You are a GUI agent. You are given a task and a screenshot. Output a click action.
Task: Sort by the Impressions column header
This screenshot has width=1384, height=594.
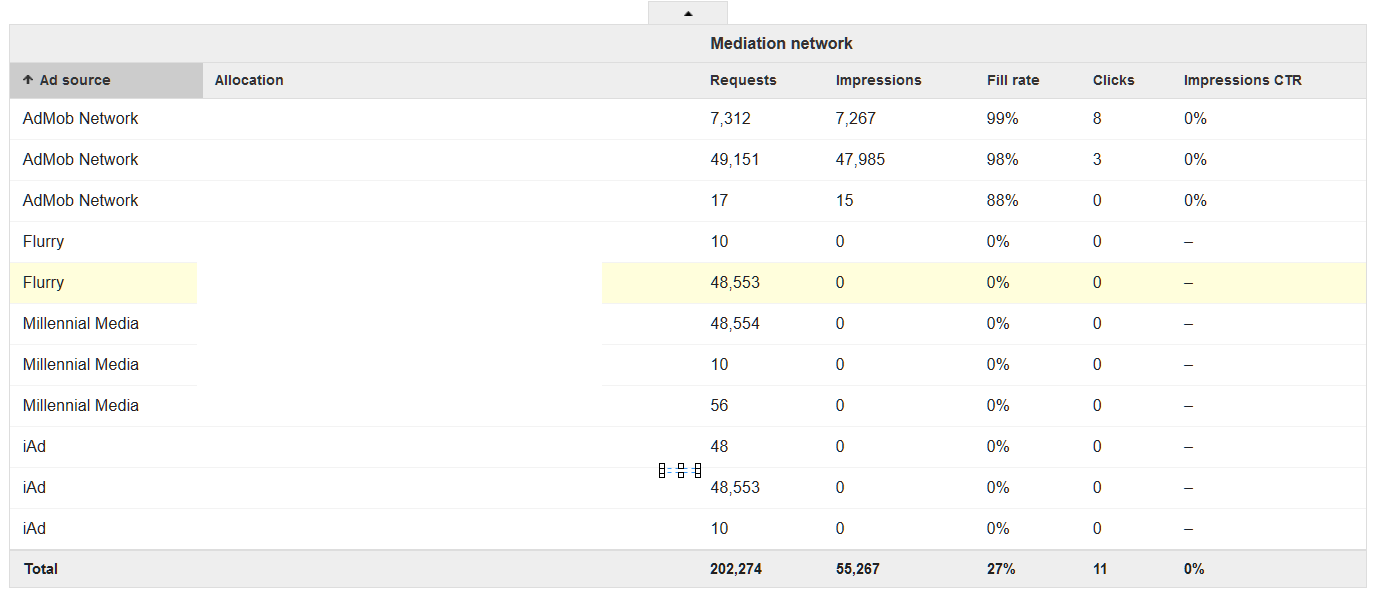pos(879,80)
